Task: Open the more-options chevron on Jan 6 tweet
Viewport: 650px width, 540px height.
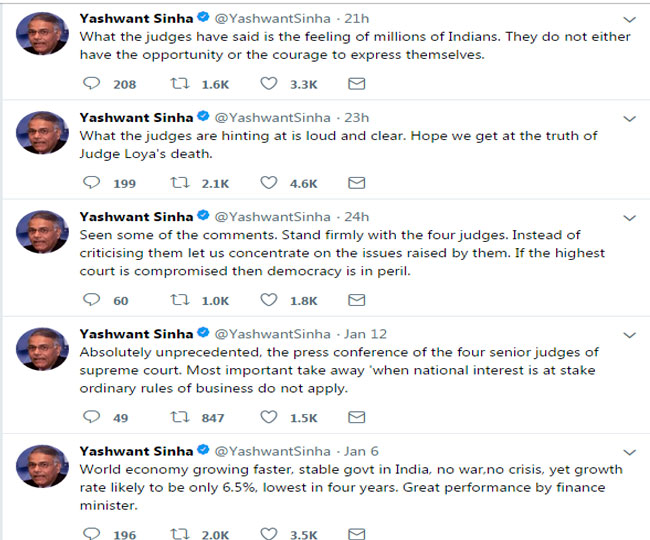Action: (628, 451)
